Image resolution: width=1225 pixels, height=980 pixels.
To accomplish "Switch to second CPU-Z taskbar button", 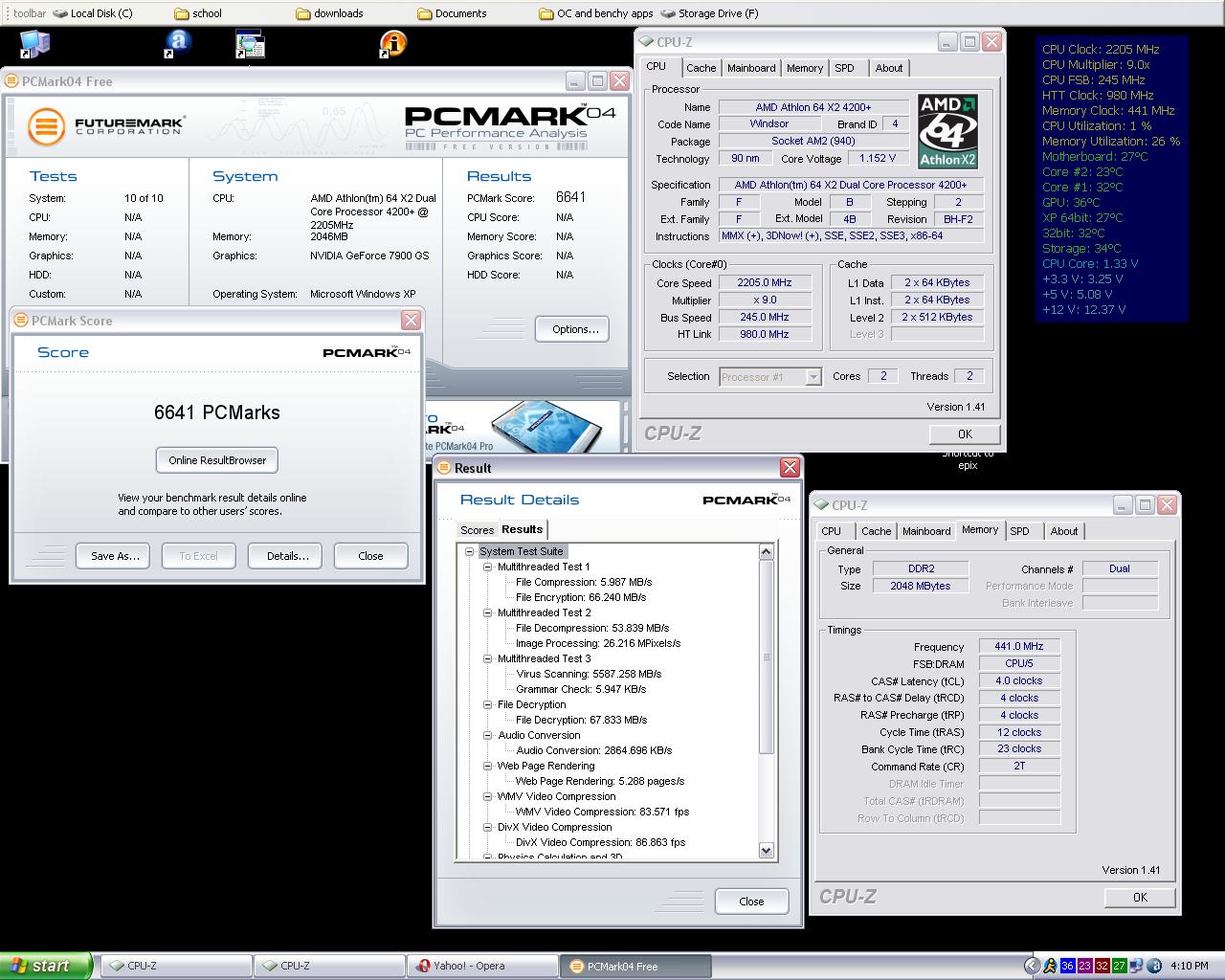I will [328, 966].
